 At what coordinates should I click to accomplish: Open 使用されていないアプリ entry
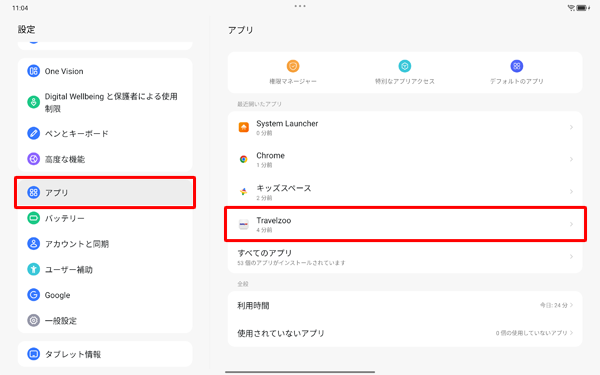405,333
